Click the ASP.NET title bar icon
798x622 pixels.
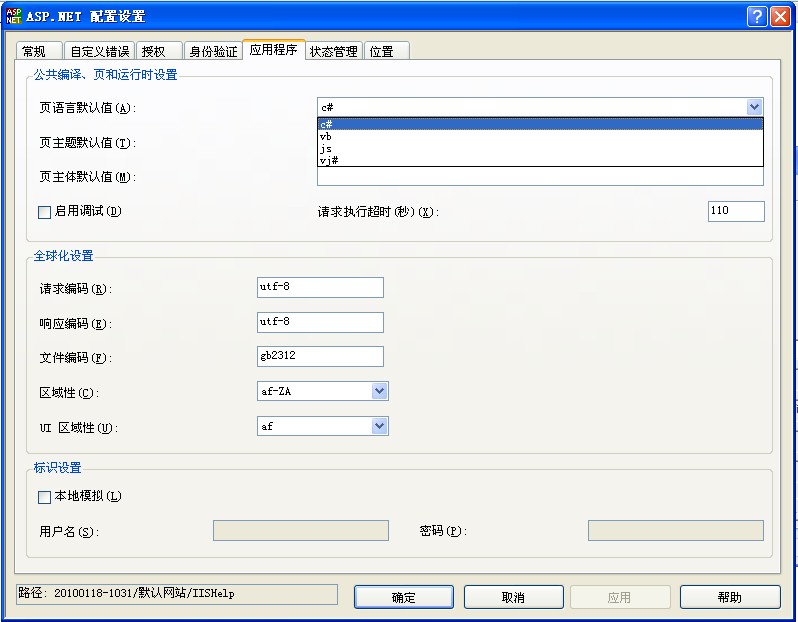(14, 16)
